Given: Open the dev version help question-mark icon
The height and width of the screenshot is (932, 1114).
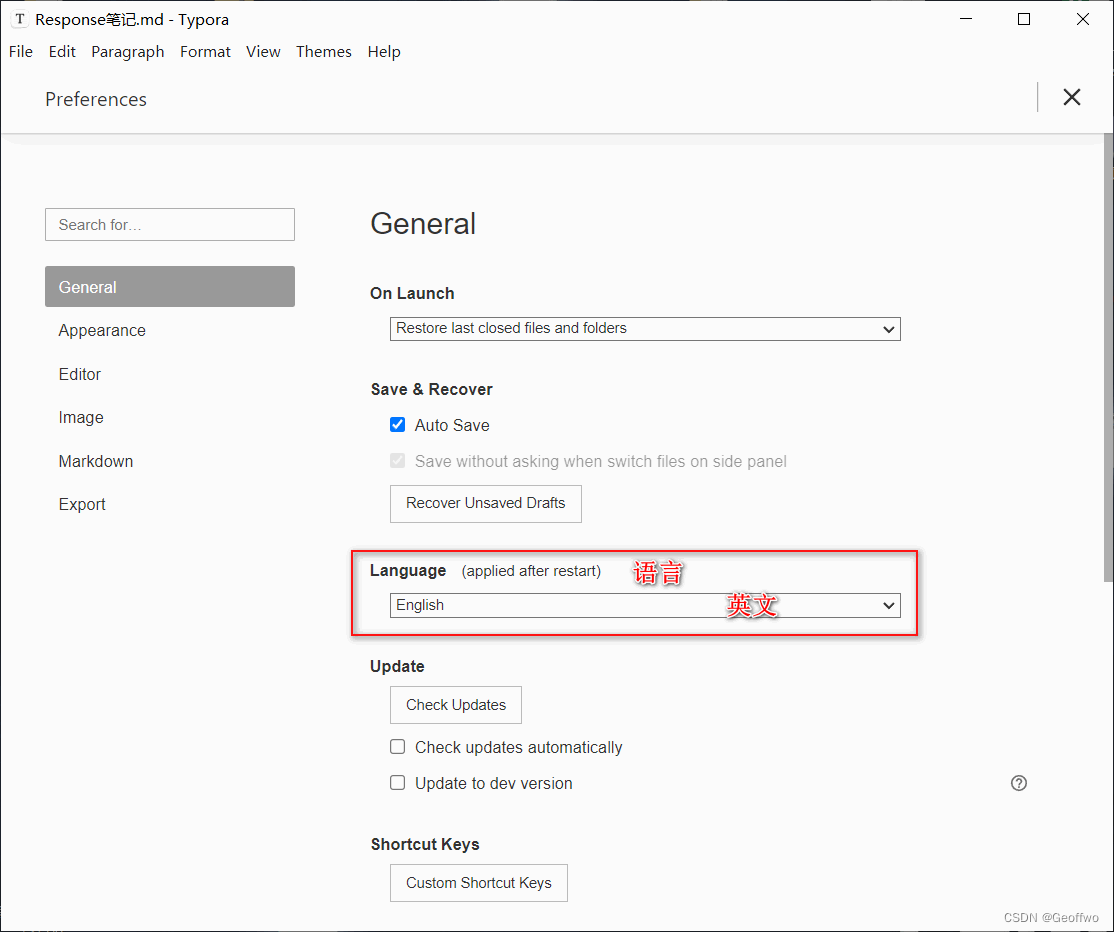Looking at the screenshot, I should [x=1018, y=783].
